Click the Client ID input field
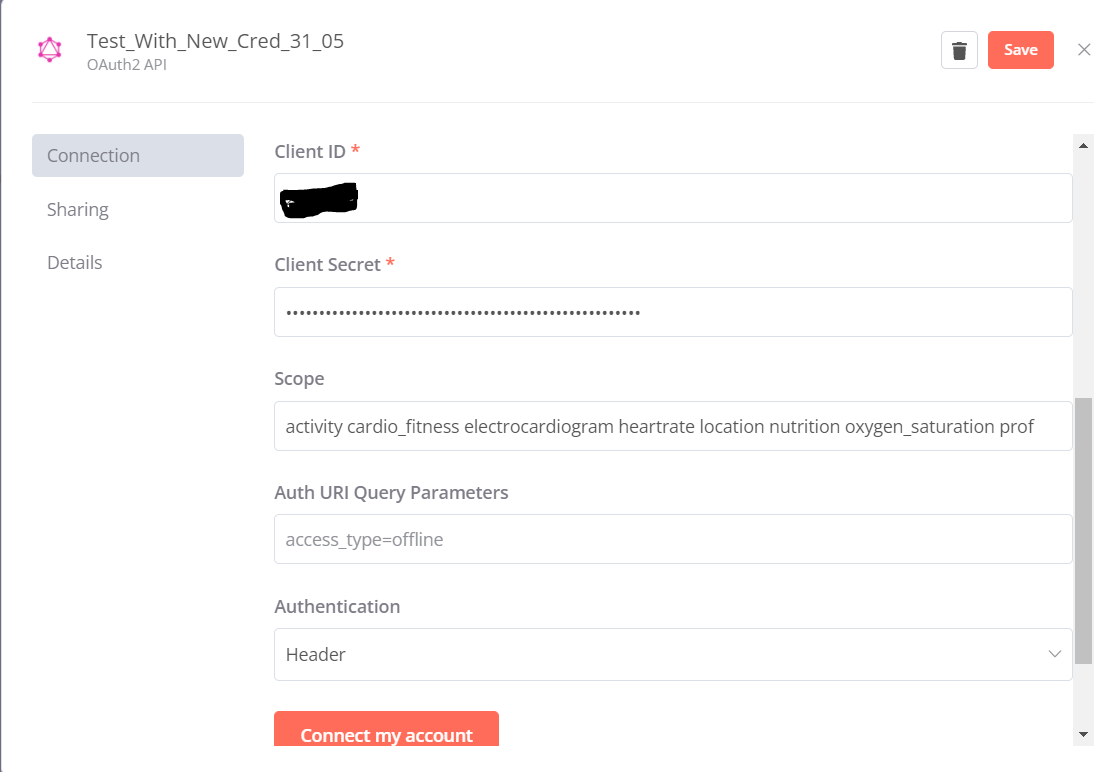 click(x=672, y=197)
